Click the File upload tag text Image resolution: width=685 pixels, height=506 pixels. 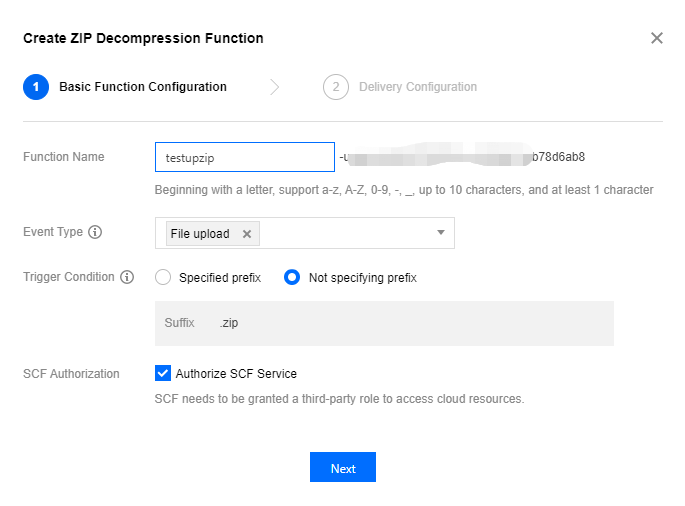point(200,234)
